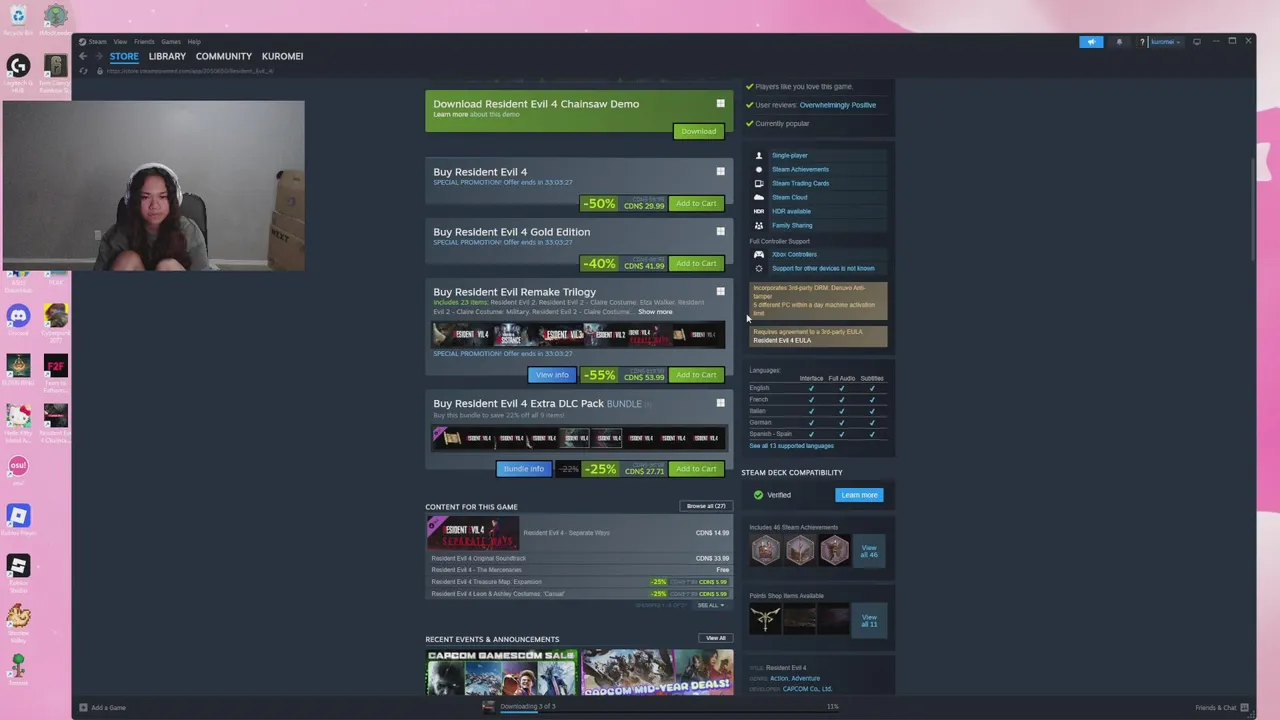Open Resident Evil 4 Original Soundtrack row
This screenshot has height=720, width=1280.
click(578, 558)
